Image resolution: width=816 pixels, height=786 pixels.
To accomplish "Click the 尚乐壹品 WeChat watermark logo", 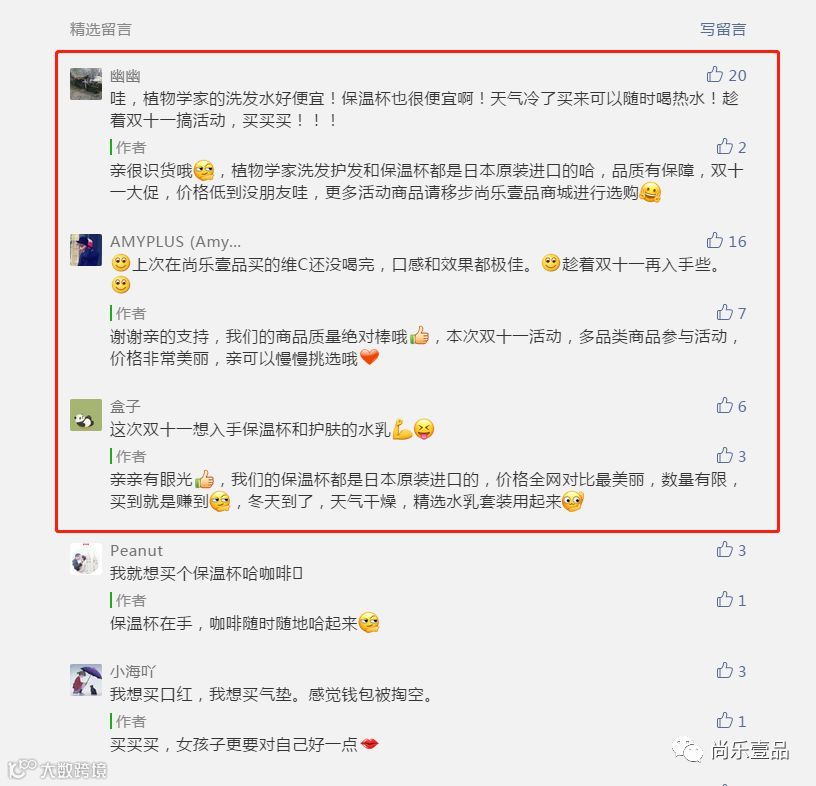I will point(731,750).
